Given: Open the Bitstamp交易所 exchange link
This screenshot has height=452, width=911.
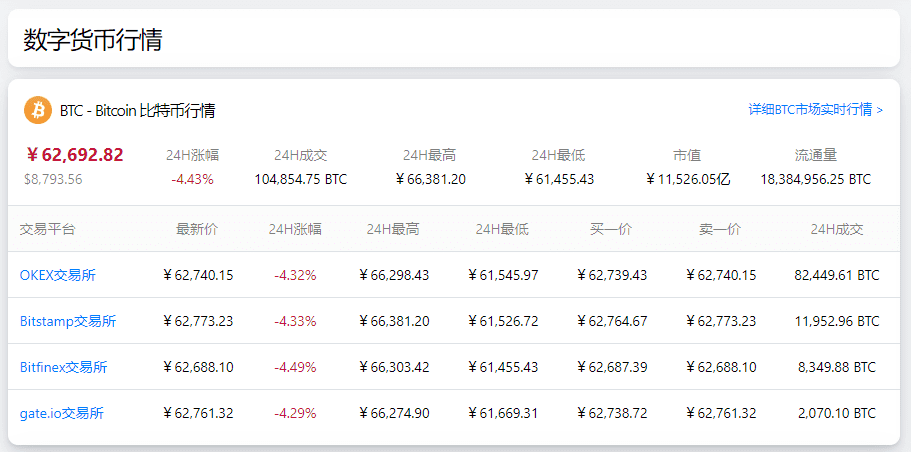Looking at the screenshot, I should 68,321.
